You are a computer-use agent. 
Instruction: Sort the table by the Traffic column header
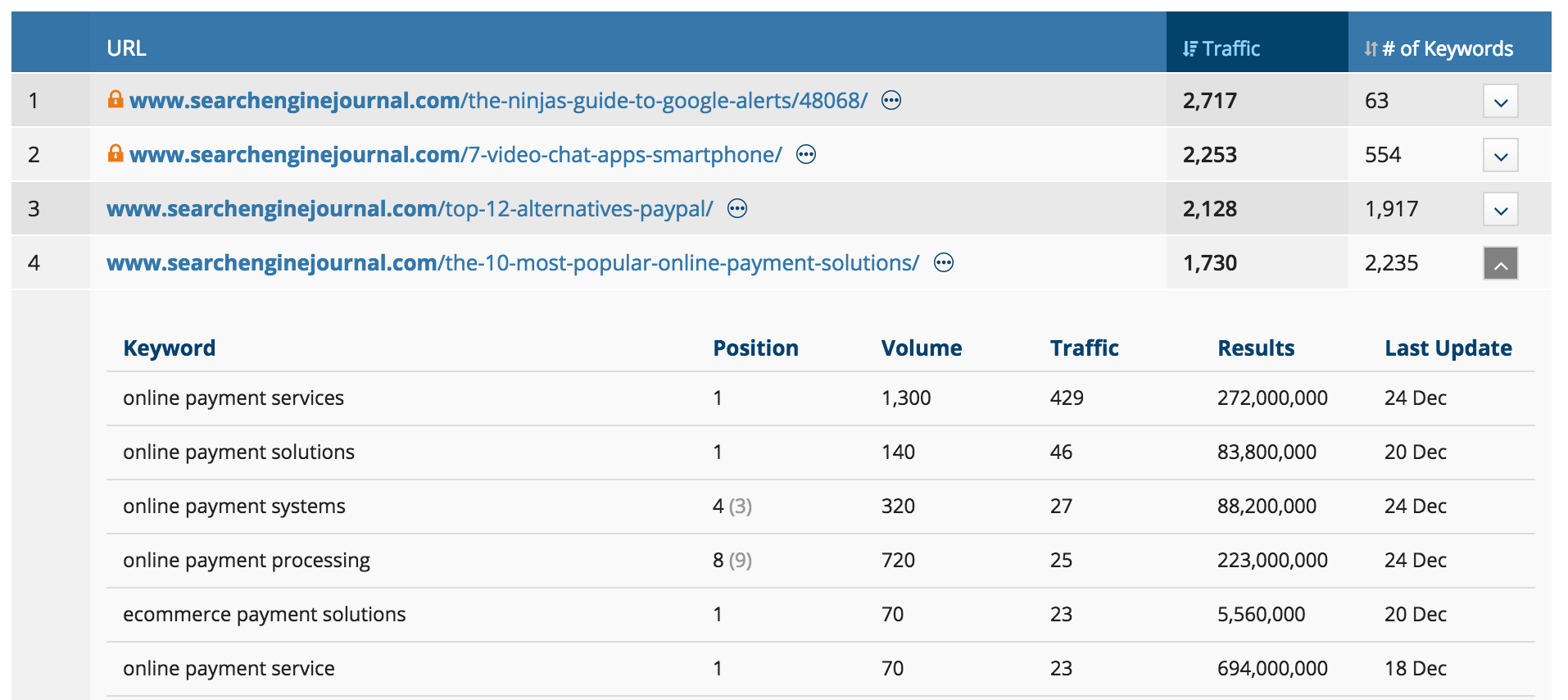pos(1258,42)
